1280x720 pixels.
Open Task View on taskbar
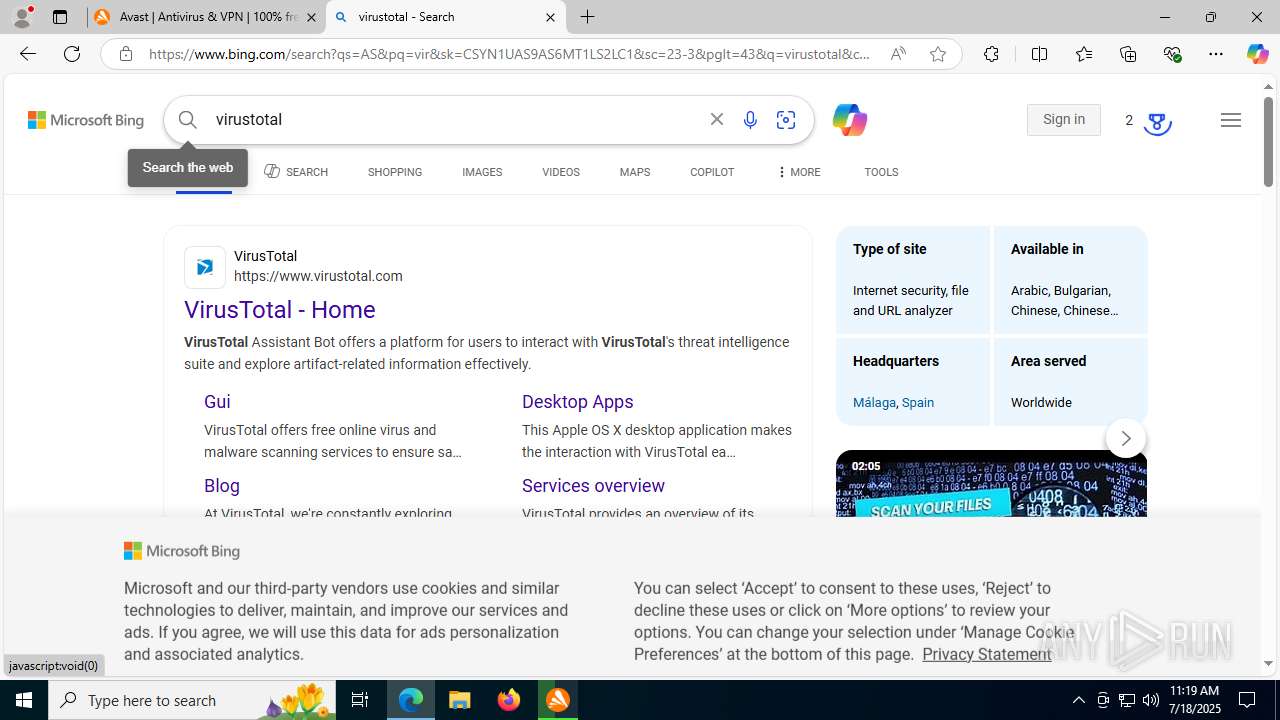[x=360, y=700]
